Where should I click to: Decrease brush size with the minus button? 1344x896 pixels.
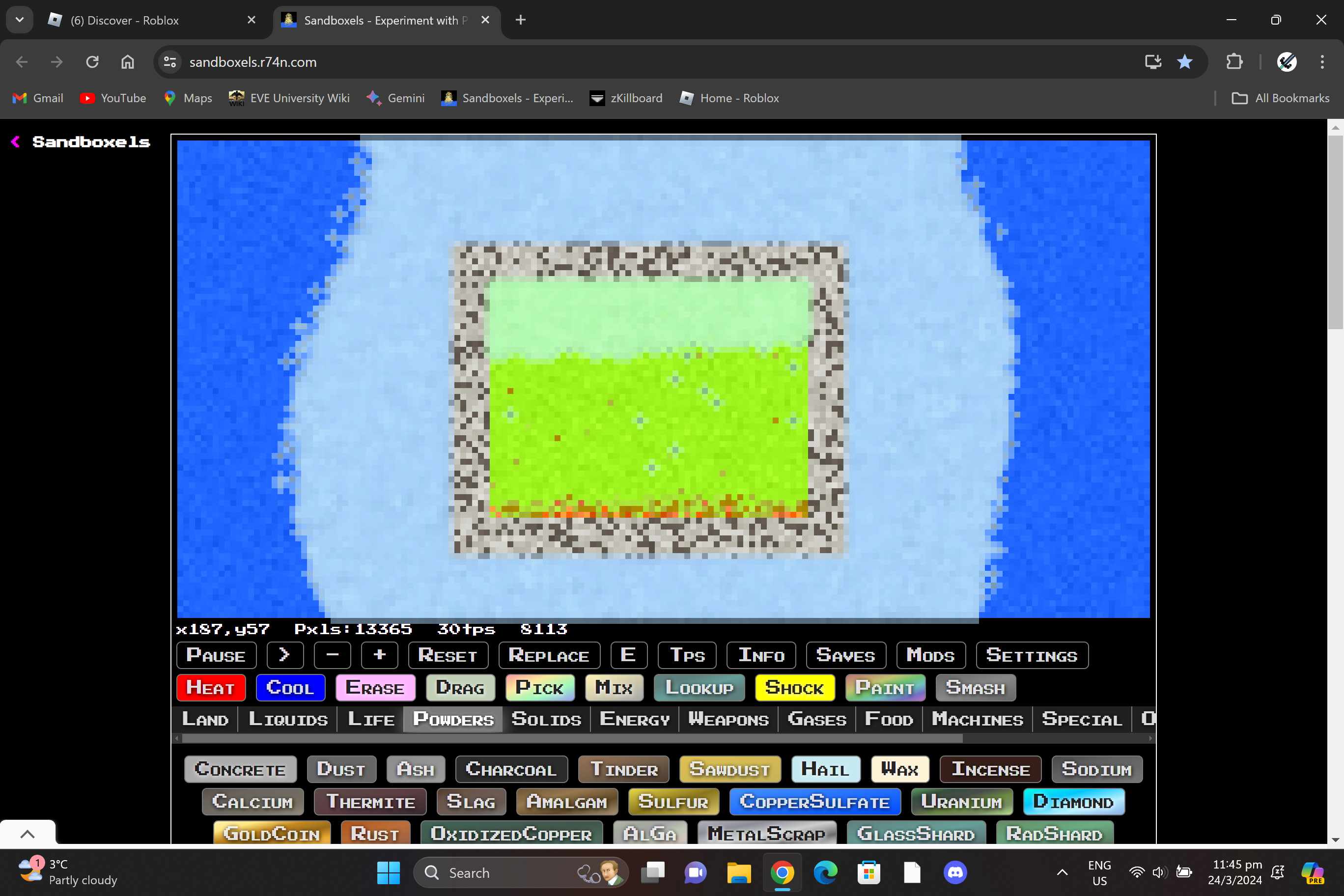pos(332,655)
